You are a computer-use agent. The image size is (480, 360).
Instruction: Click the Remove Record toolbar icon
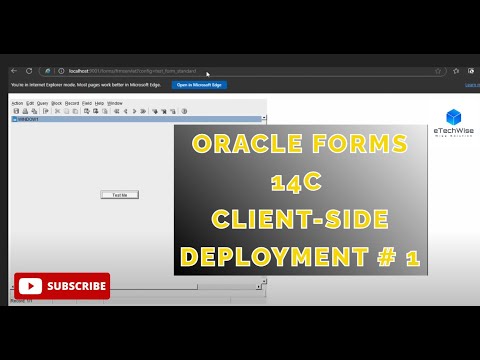(x=164, y=111)
